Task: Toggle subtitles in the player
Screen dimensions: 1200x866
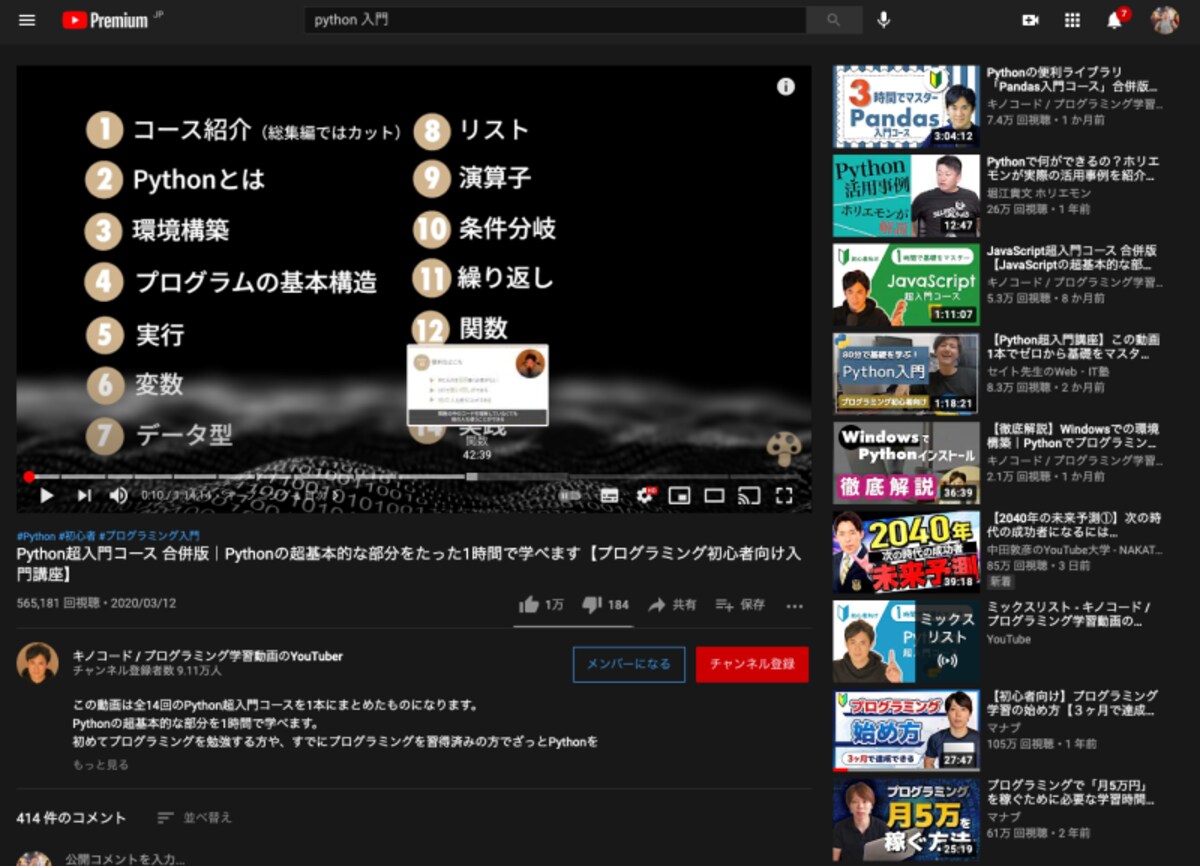Action: pyautogui.click(x=609, y=495)
